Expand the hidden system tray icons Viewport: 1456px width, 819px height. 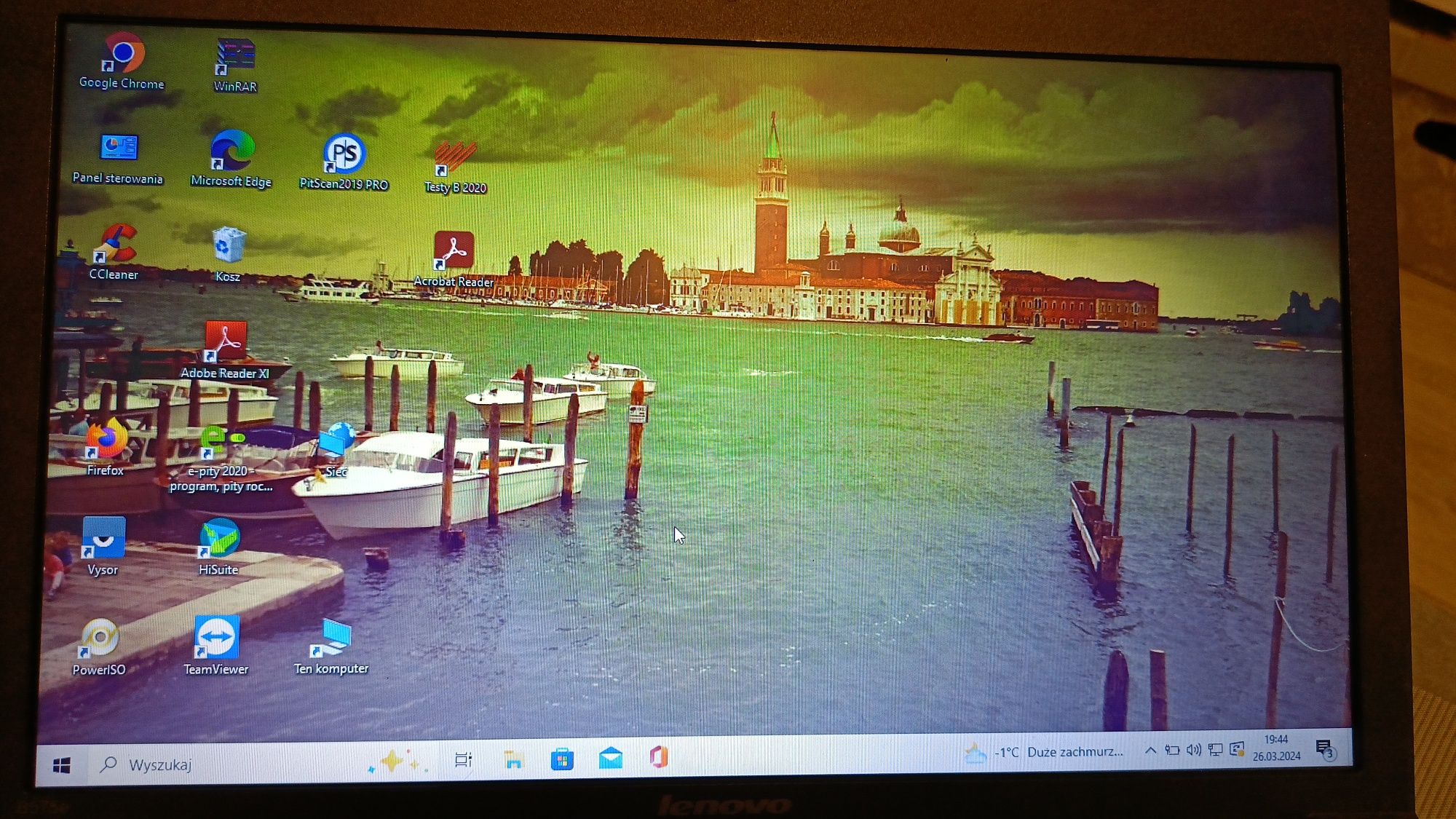coord(1150,750)
